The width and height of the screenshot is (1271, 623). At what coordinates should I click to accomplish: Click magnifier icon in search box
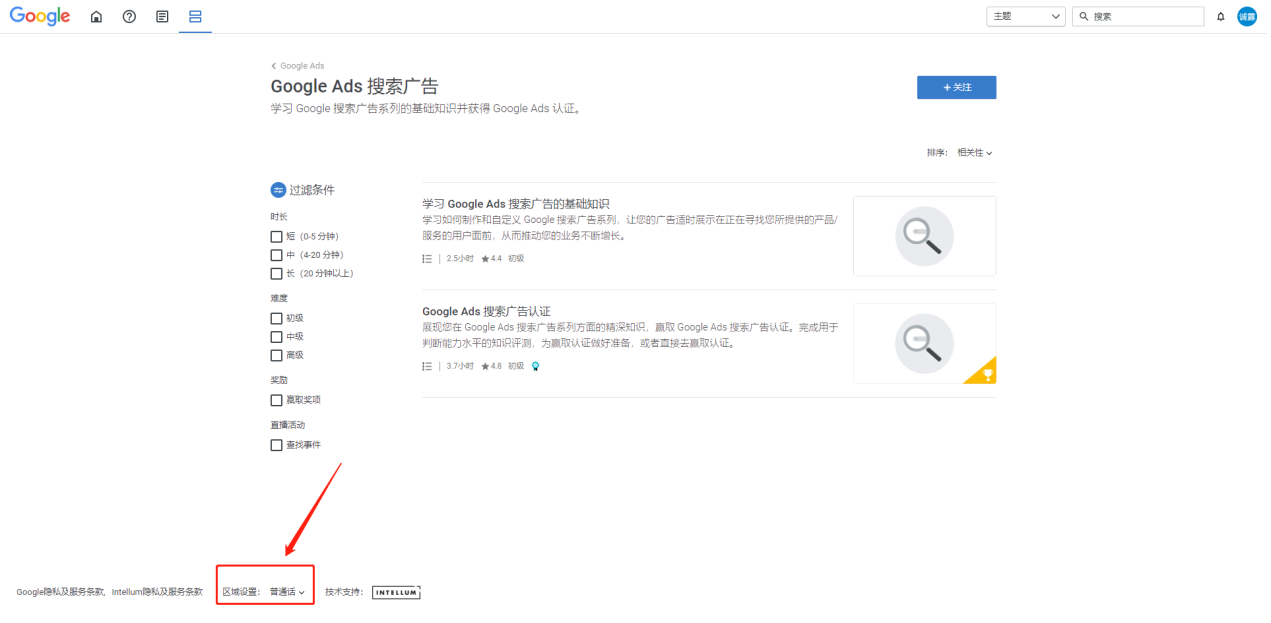coord(1083,17)
